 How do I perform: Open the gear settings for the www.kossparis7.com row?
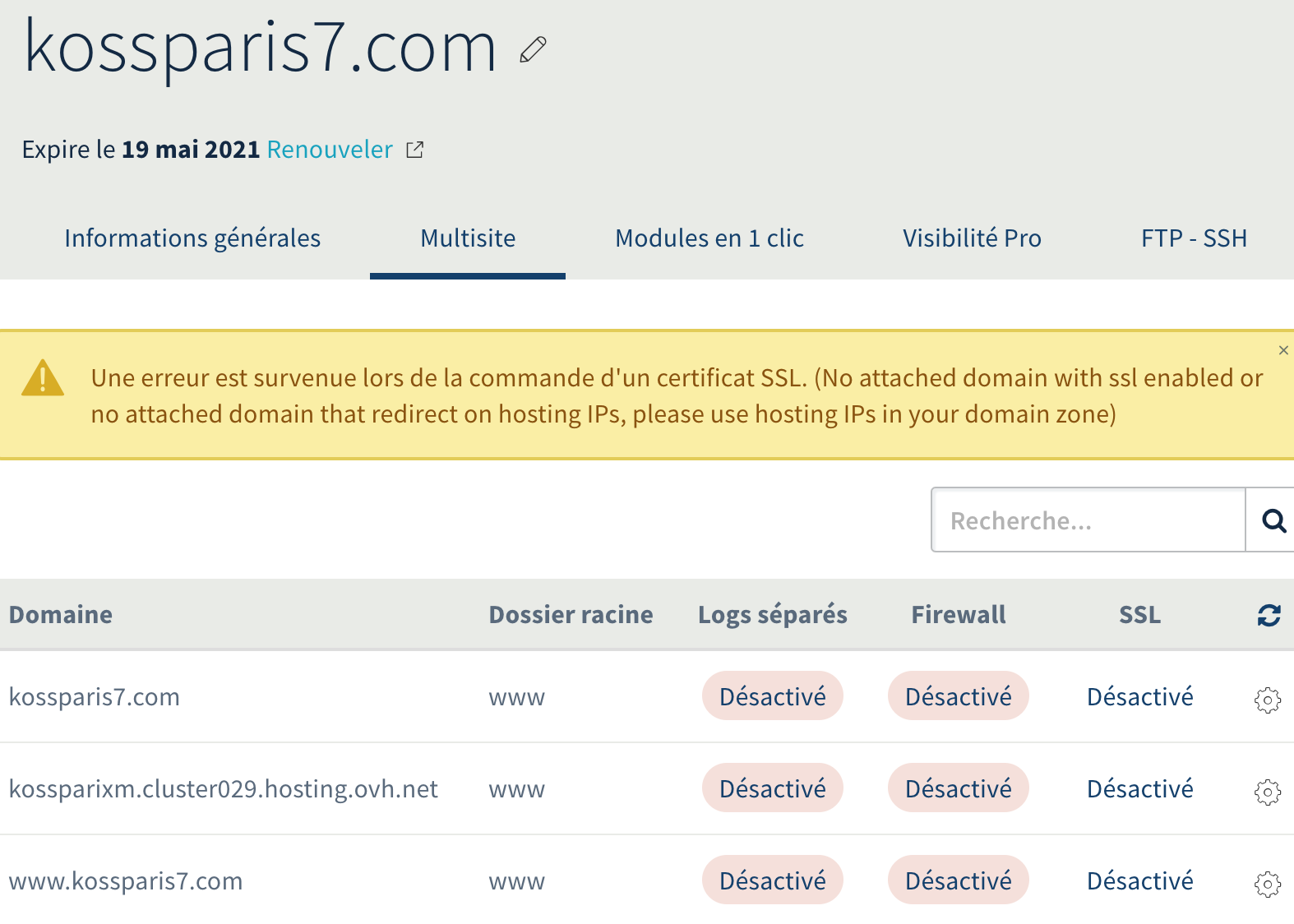pos(1267,884)
